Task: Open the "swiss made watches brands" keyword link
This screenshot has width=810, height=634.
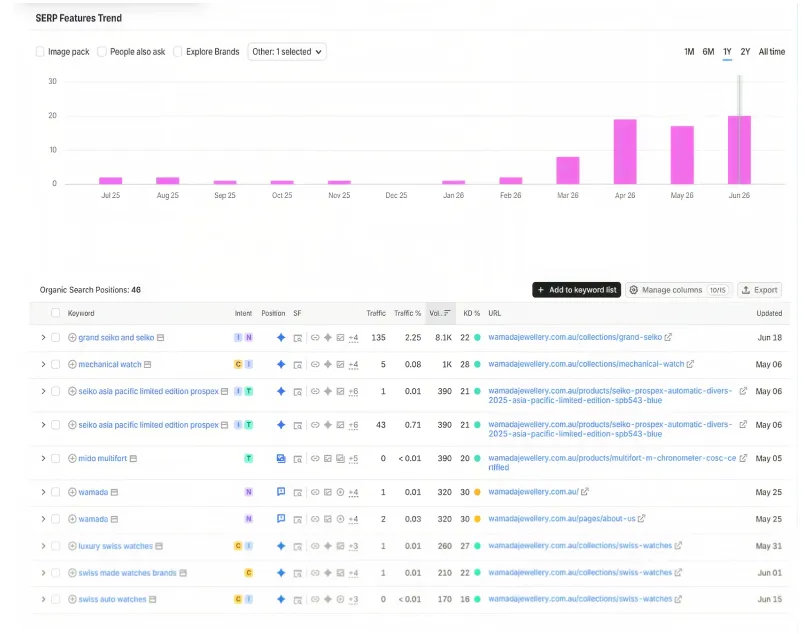Action: [128, 573]
